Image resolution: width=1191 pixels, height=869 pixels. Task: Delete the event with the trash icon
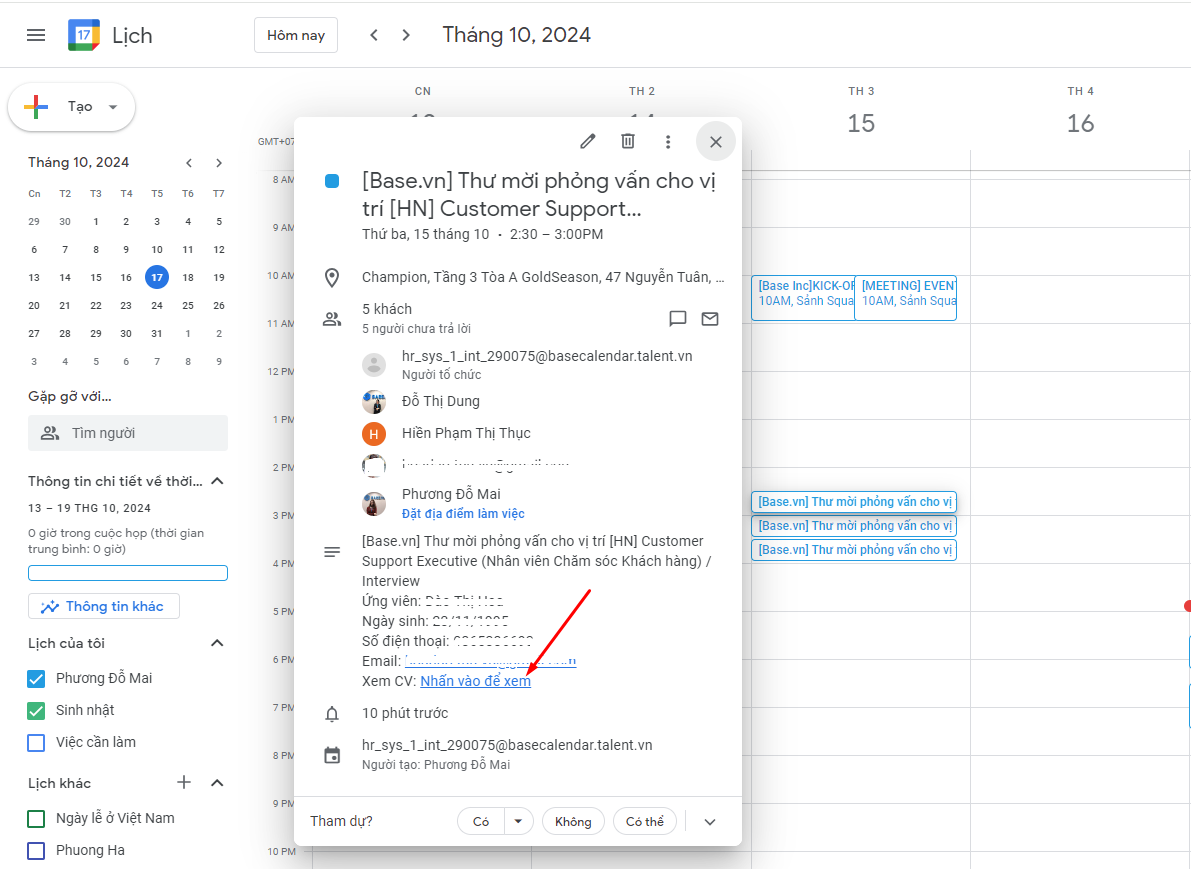pyautogui.click(x=627, y=141)
